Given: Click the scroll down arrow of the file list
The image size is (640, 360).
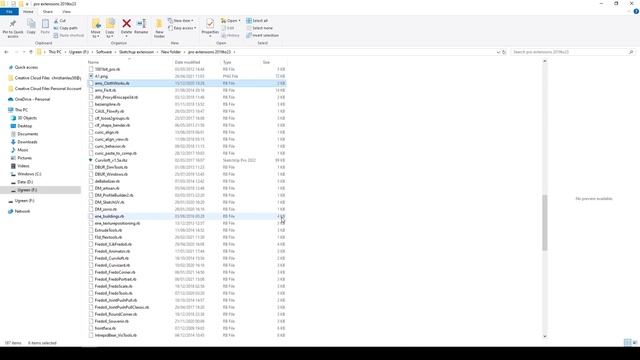Looking at the screenshot, I should (x=544, y=336).
